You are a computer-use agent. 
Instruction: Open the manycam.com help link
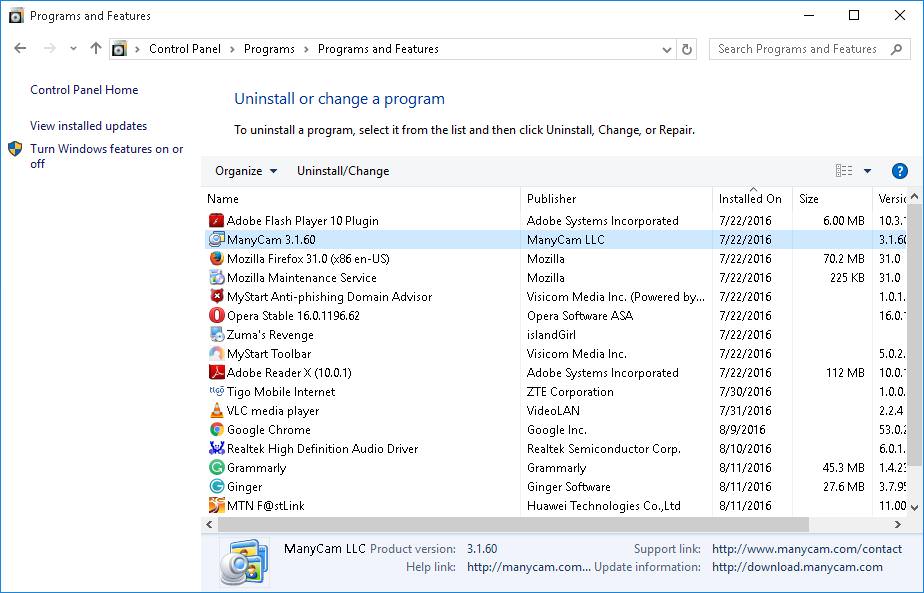[x=529, y=567]
